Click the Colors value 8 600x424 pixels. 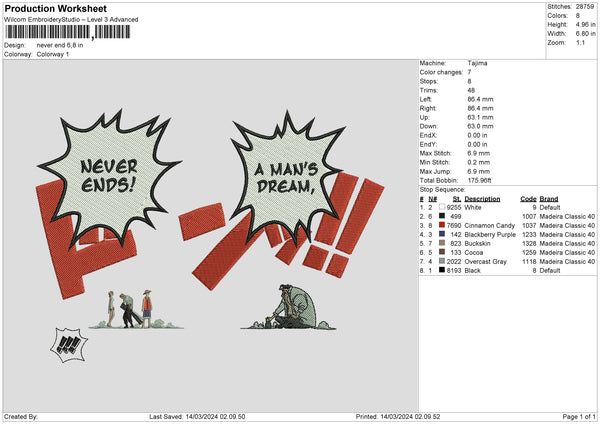[578, 16]
